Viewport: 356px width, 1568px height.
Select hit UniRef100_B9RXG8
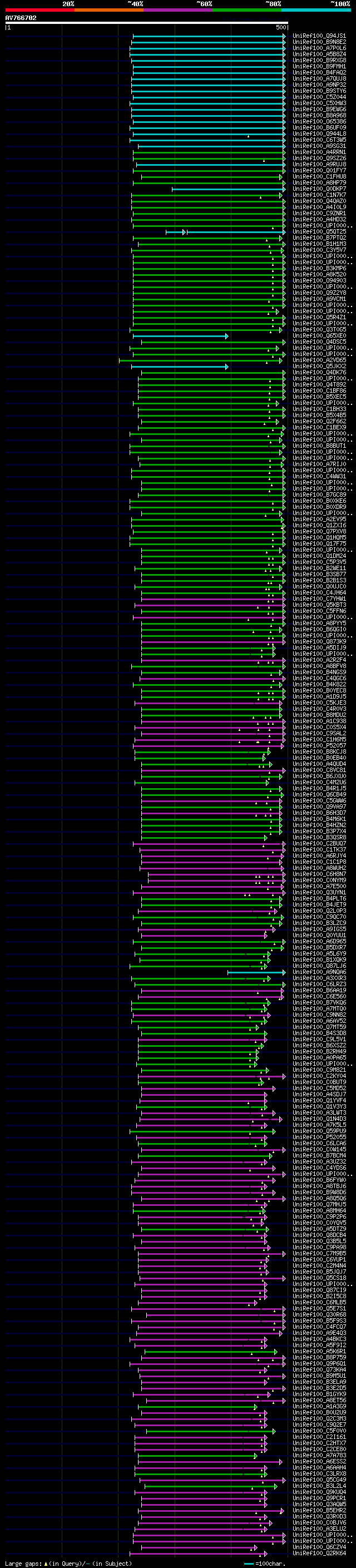pos(319,60)
